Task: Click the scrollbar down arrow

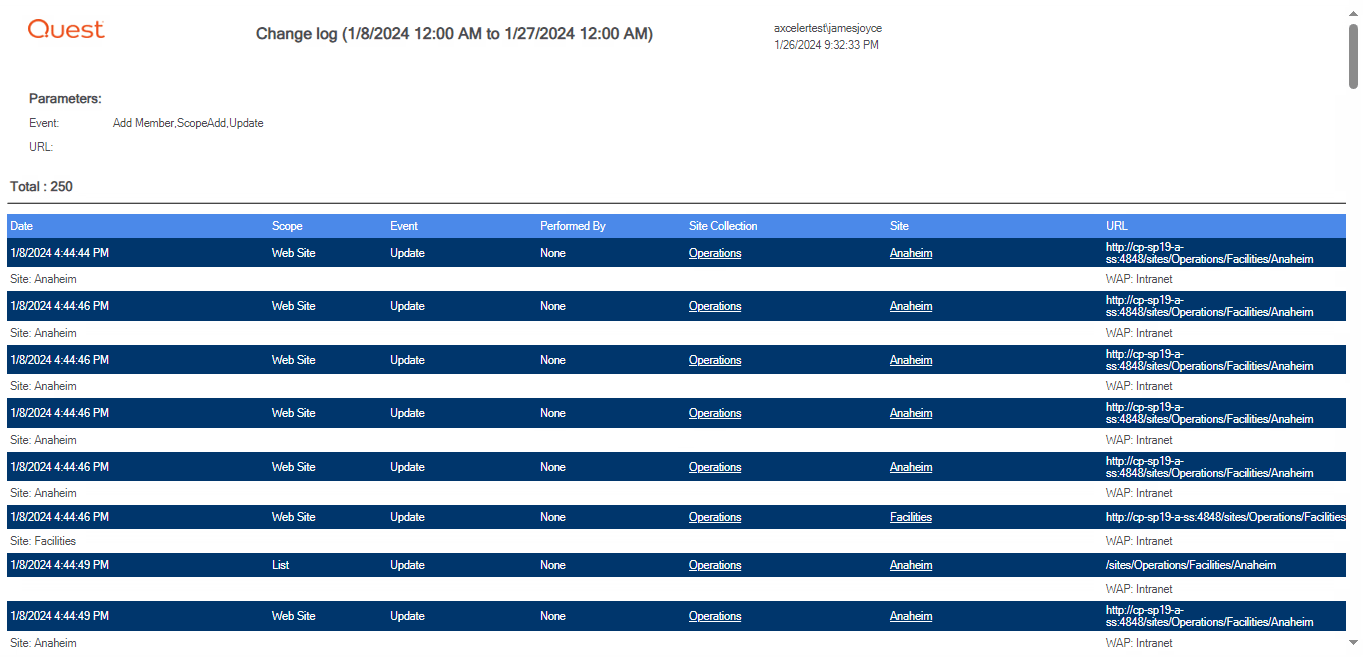Action: (x=1353, y=643)
